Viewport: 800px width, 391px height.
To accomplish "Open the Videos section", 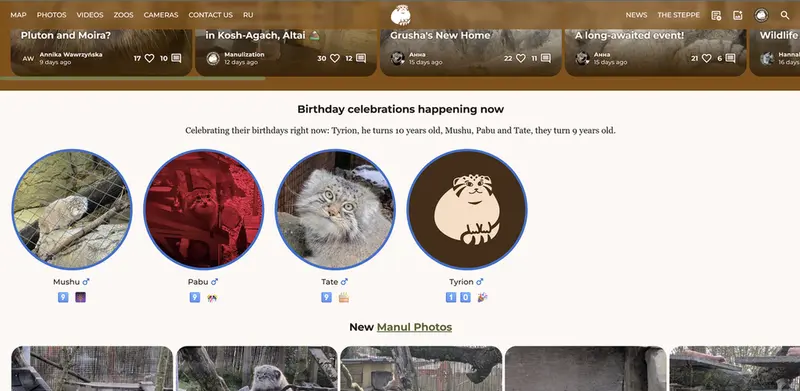I will (x=90, y=15).
